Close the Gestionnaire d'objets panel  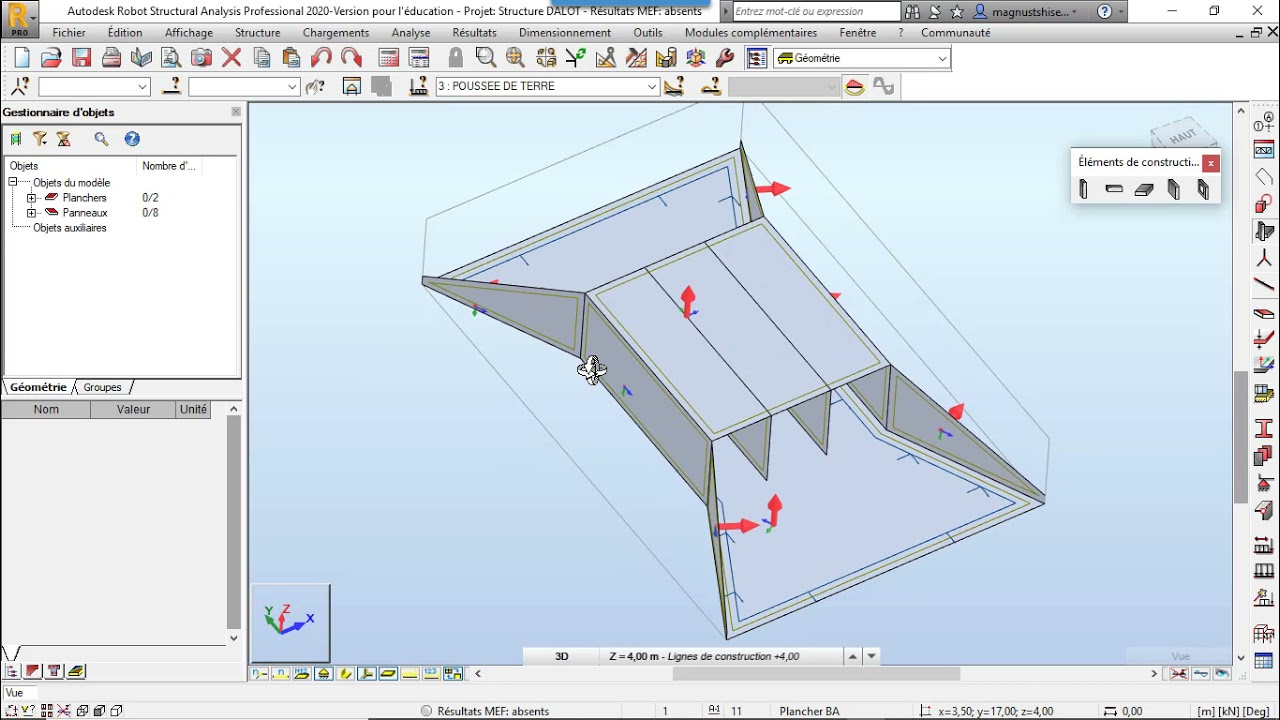[236, 112]
